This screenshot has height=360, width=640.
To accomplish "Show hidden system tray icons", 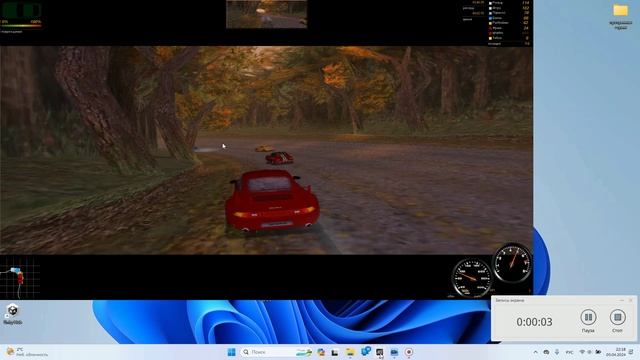I will point(536,352).
